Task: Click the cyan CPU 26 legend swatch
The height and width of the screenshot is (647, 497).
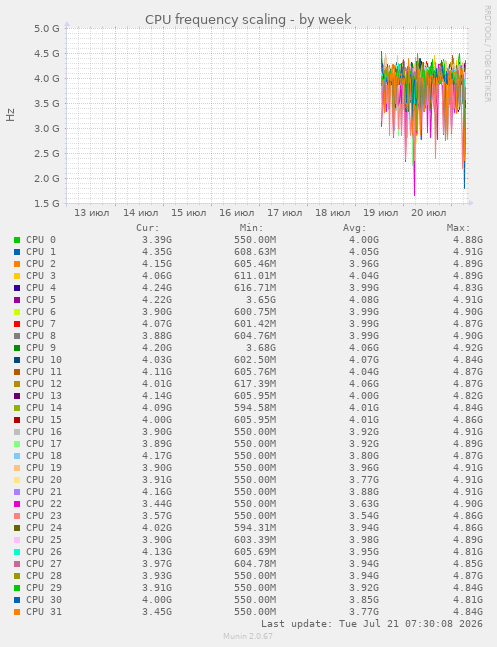Action: [17, 551]
